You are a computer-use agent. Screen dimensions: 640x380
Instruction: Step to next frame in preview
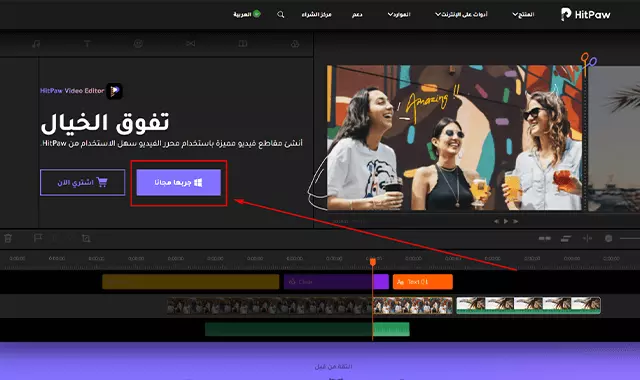tap(516, 221)
